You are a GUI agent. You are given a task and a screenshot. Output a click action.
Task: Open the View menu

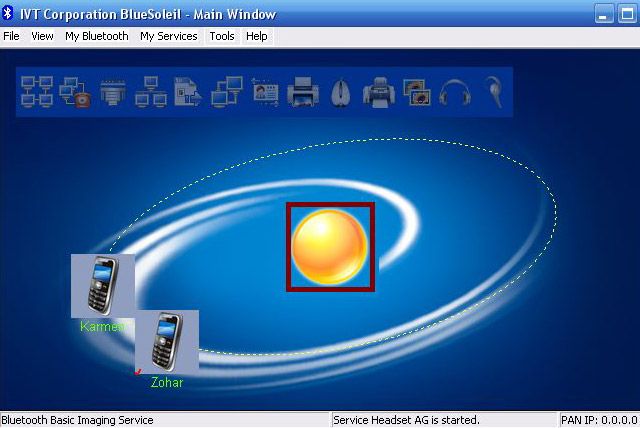(x=42, y=36)
